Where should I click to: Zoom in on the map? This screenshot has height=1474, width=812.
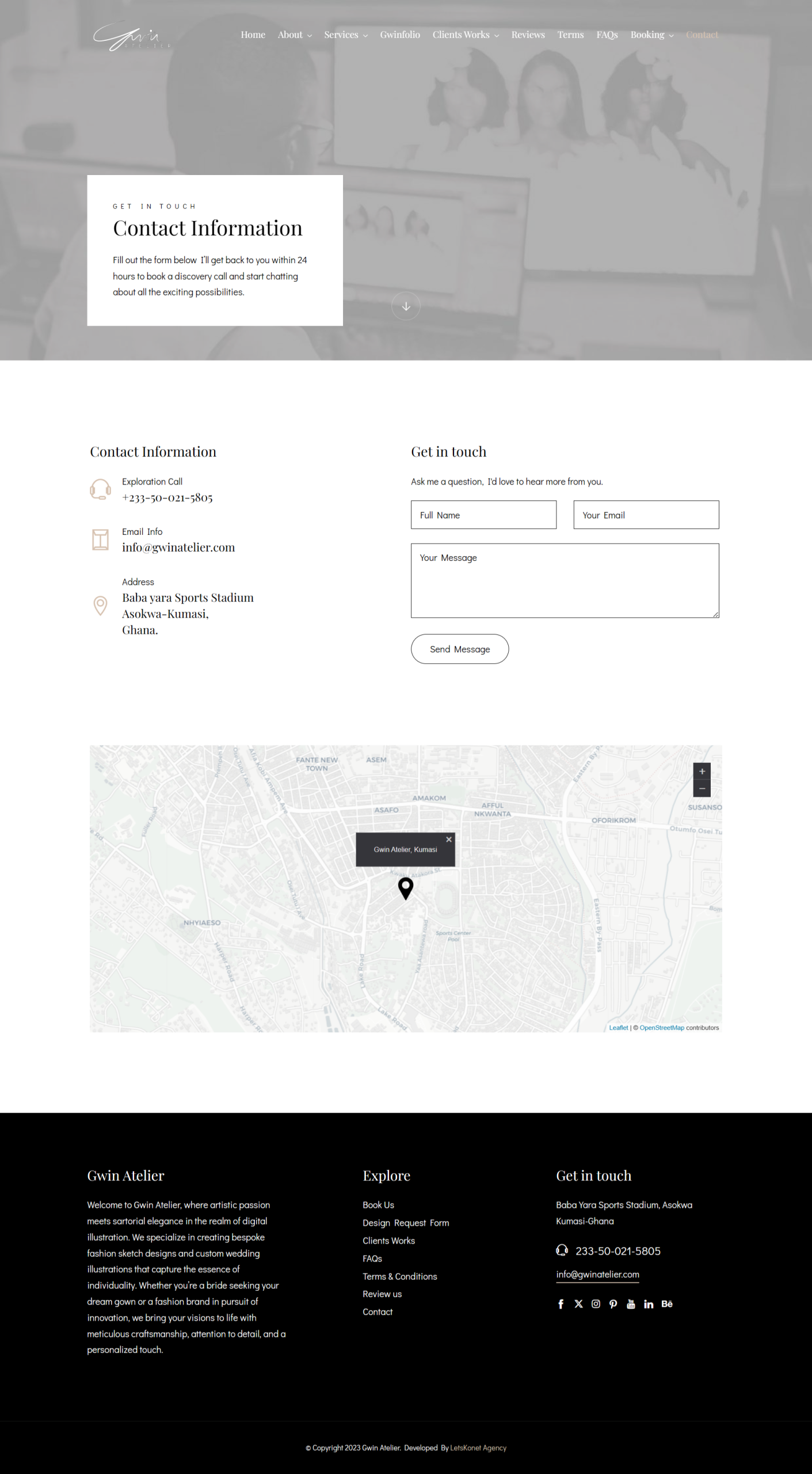click(702, 772)
